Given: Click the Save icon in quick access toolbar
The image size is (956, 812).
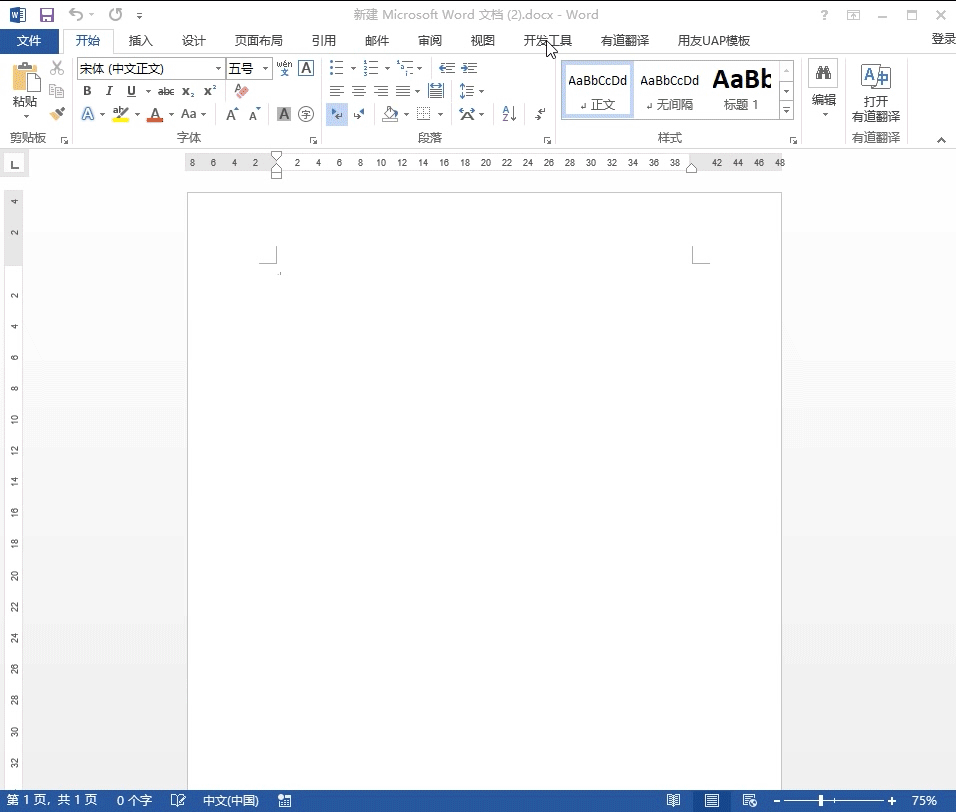Looking at the screenshot, I should tap(46, 15).
